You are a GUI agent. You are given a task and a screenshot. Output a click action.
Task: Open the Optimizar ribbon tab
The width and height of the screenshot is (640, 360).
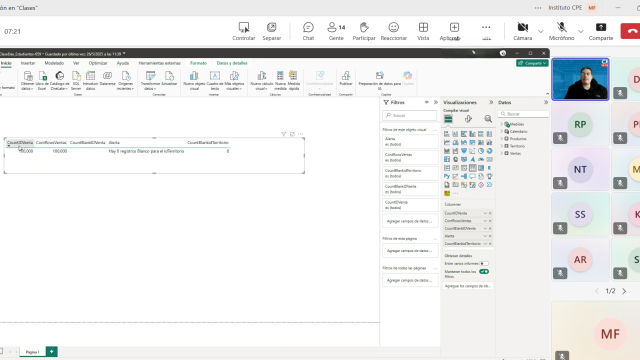(98, 63)
